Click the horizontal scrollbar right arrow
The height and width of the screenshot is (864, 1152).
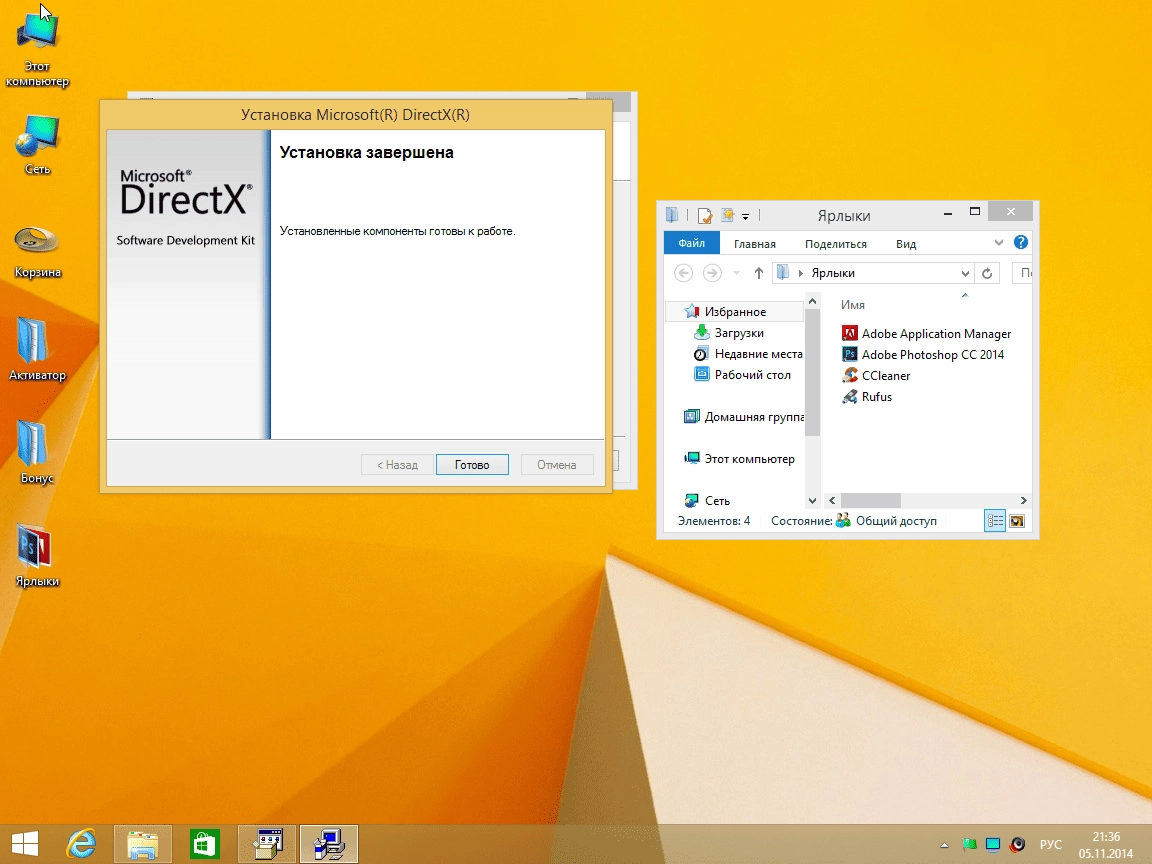[1023, 500]
